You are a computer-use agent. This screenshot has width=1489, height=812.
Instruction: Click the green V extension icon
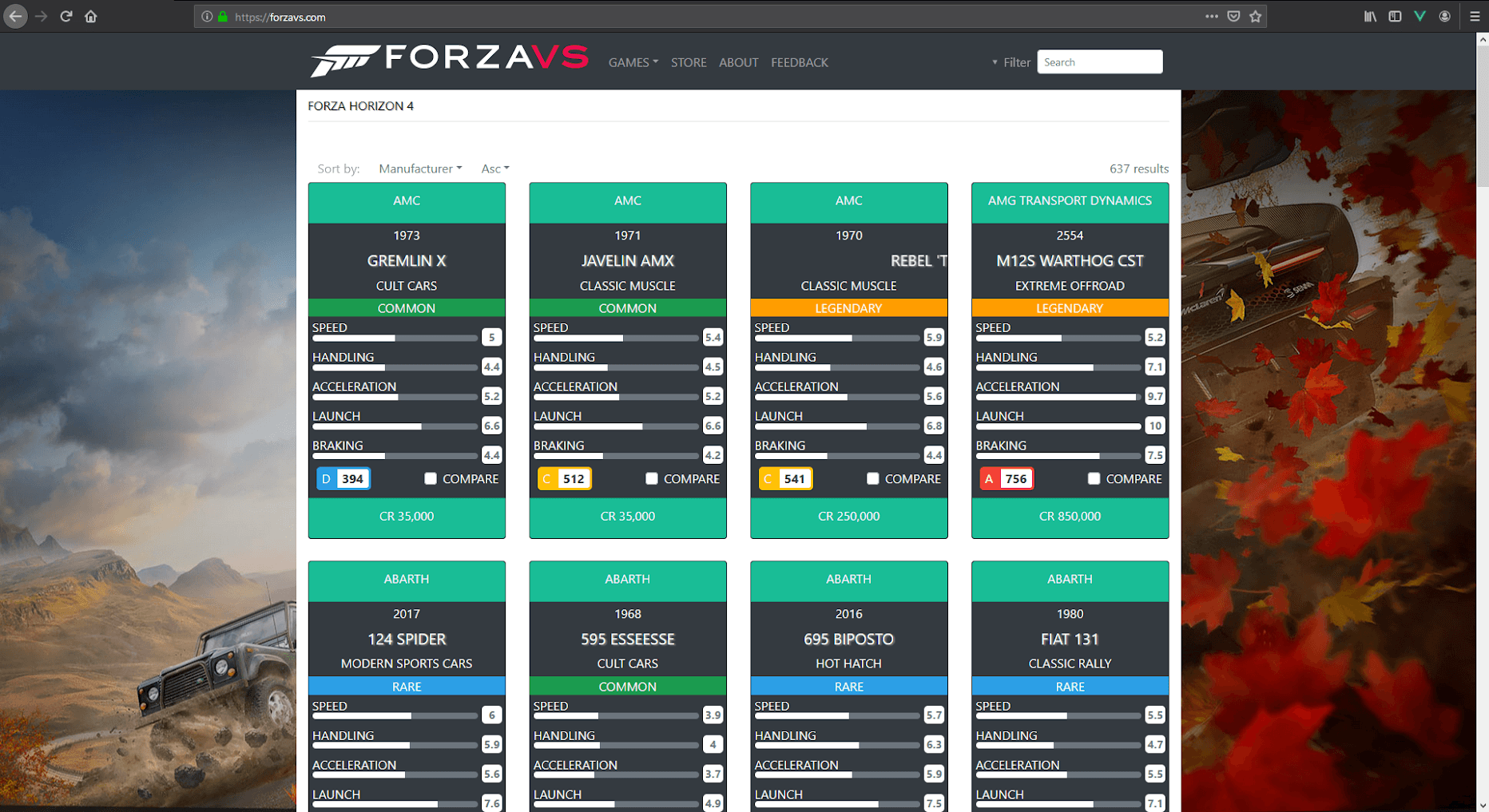[1420, 16]
